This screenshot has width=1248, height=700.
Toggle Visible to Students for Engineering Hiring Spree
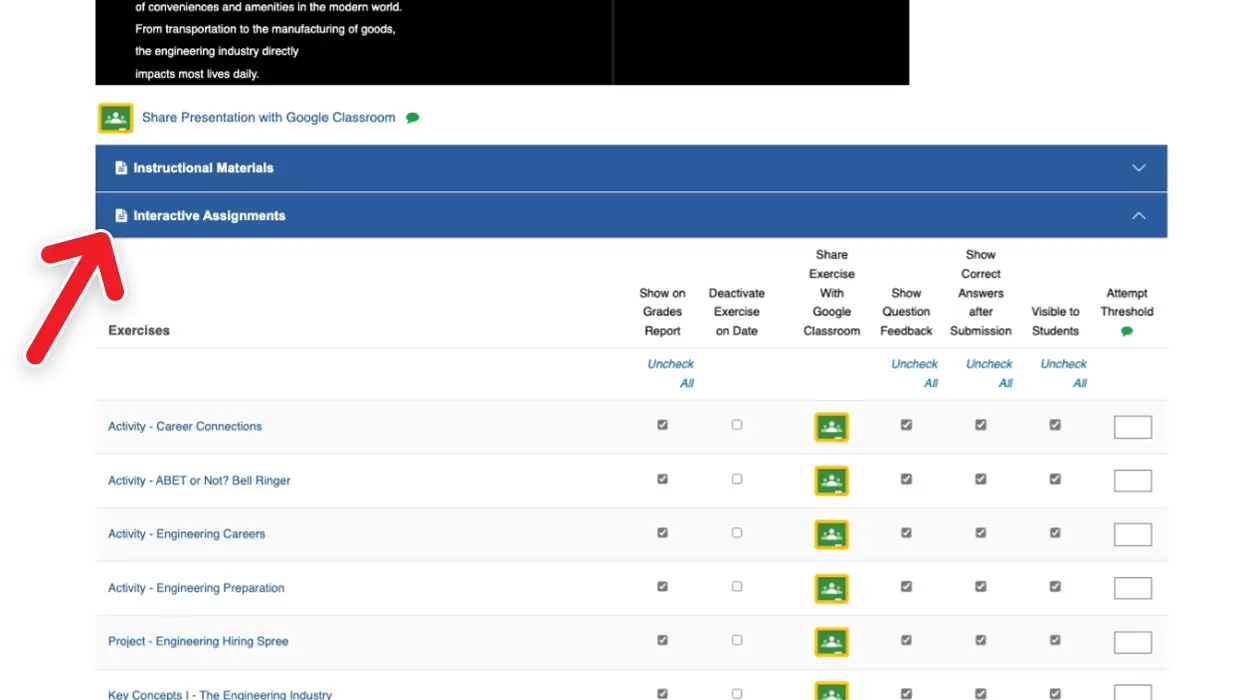(x=1055, y=640)
